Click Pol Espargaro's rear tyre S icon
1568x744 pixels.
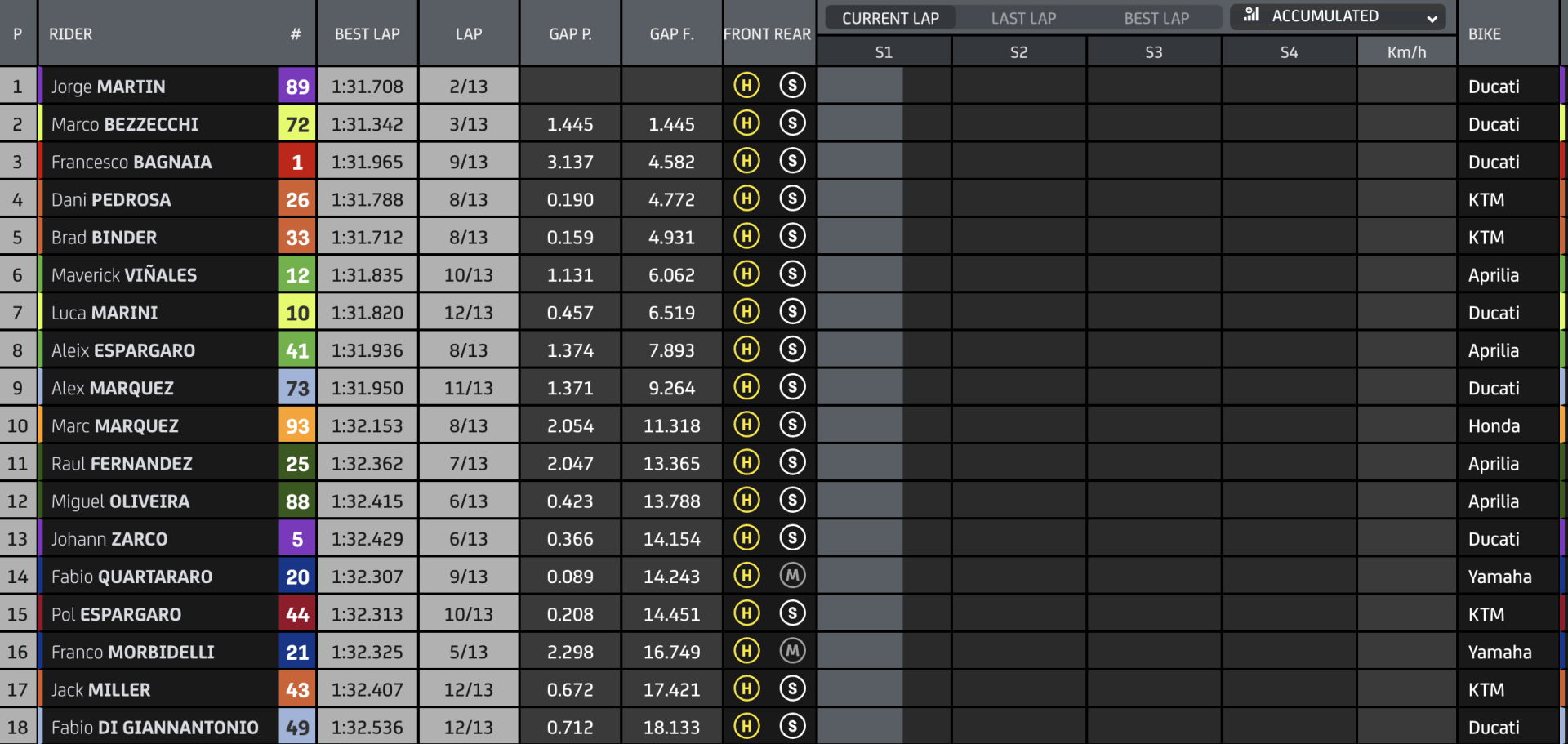[792, 613]
